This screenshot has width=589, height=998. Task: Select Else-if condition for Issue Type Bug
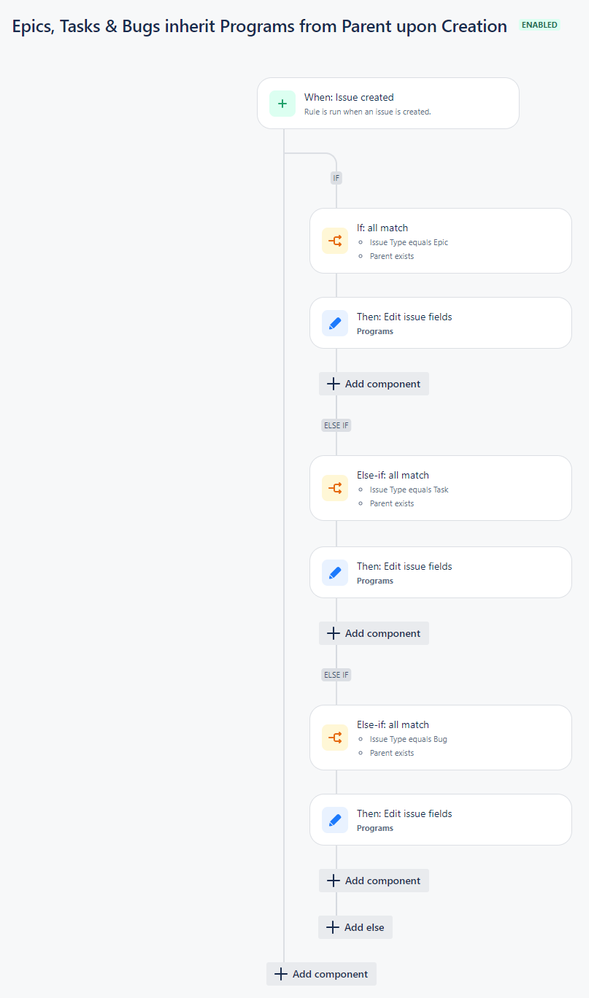441,738
